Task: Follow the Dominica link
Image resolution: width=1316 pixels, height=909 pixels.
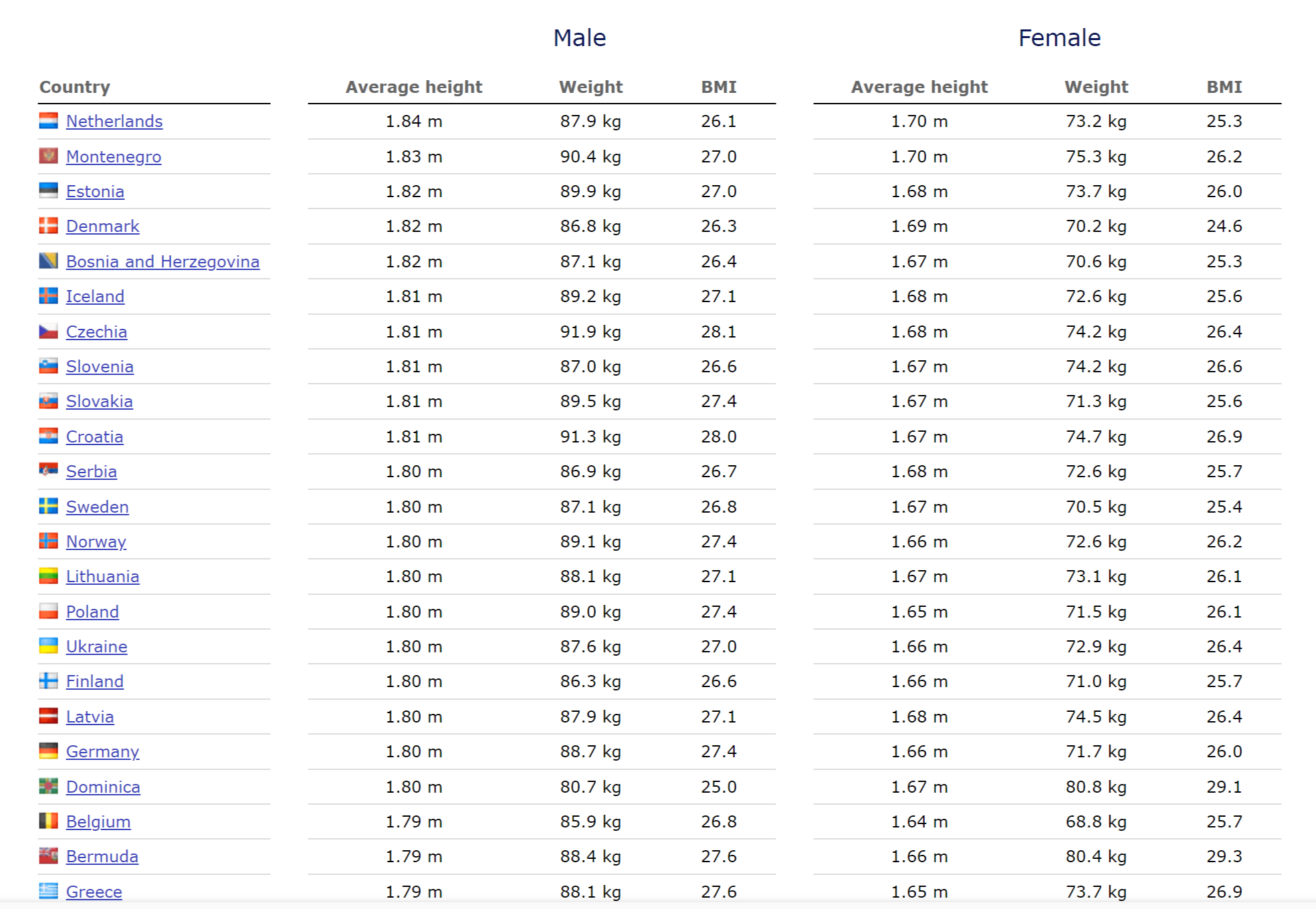Action: (x=103, y=787)
